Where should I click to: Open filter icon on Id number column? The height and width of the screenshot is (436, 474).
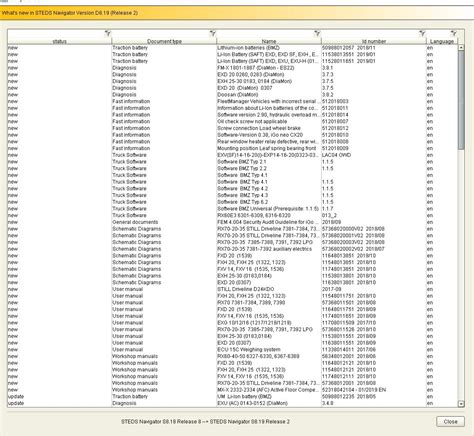point(422,33)
